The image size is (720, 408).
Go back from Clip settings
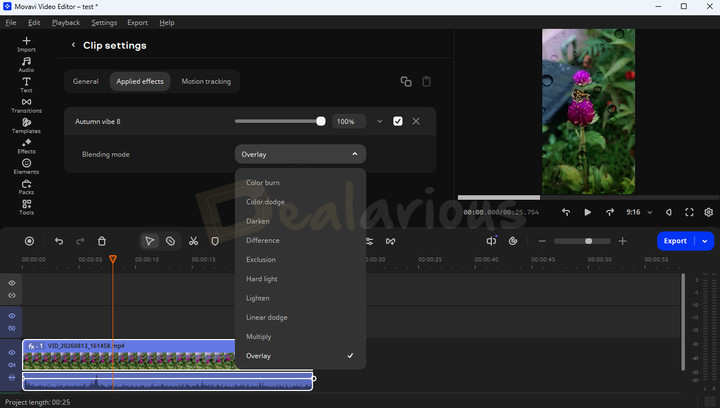[x=73, y=45]
